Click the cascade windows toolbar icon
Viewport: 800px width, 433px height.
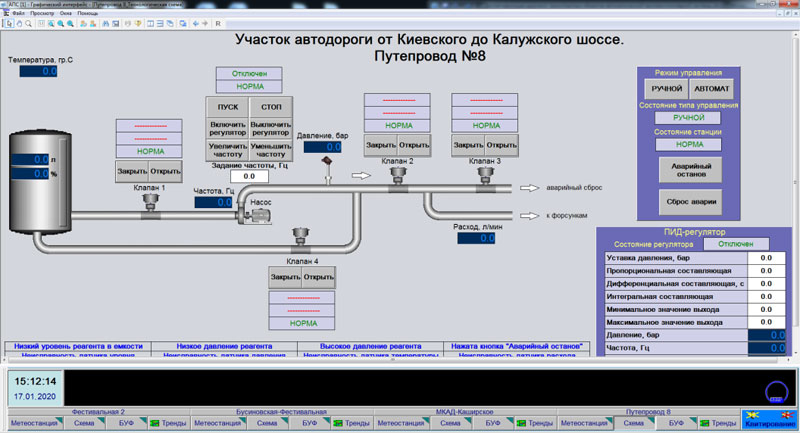pyautogui.click(x=170, y=23)
